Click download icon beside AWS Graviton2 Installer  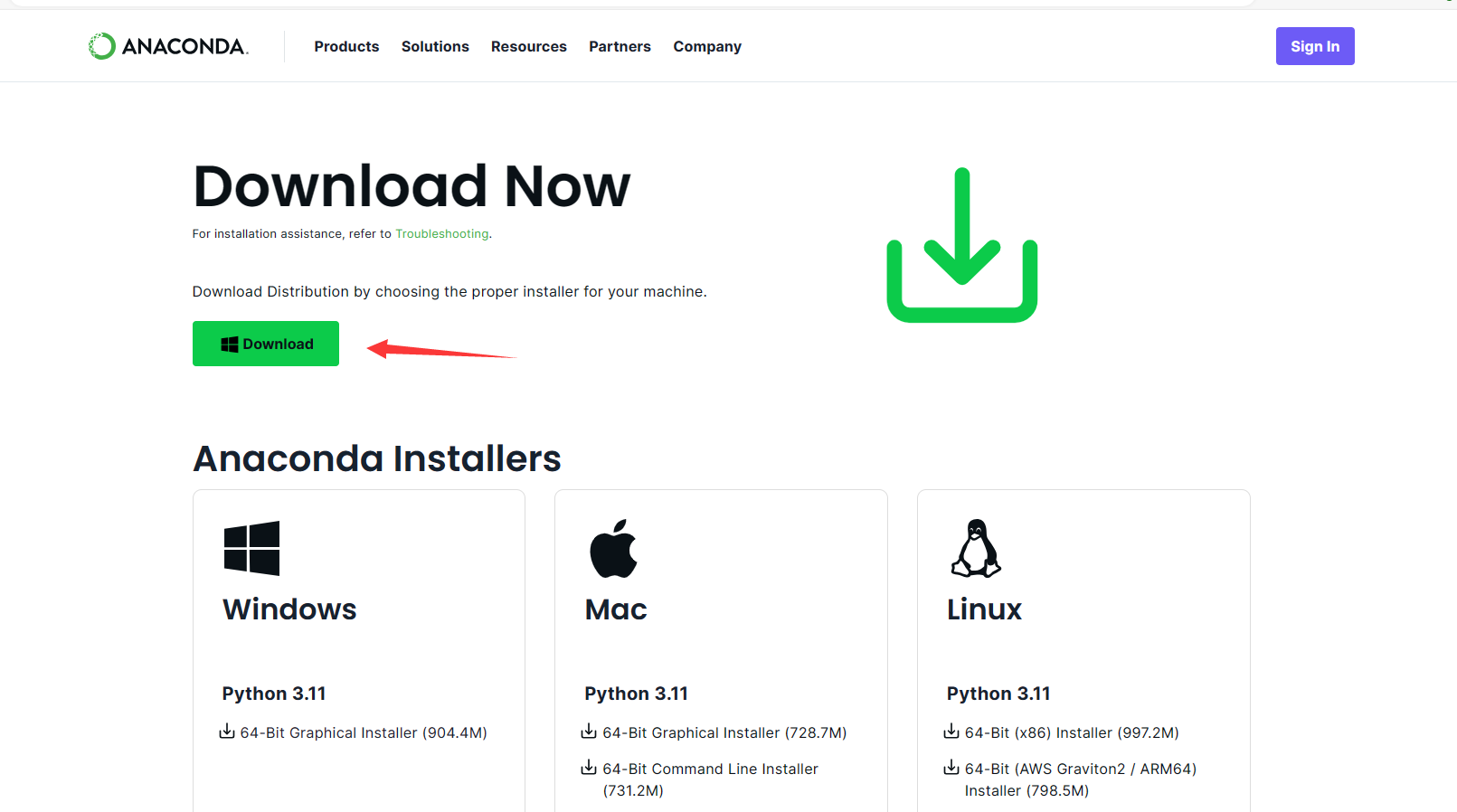pos(951,768)
